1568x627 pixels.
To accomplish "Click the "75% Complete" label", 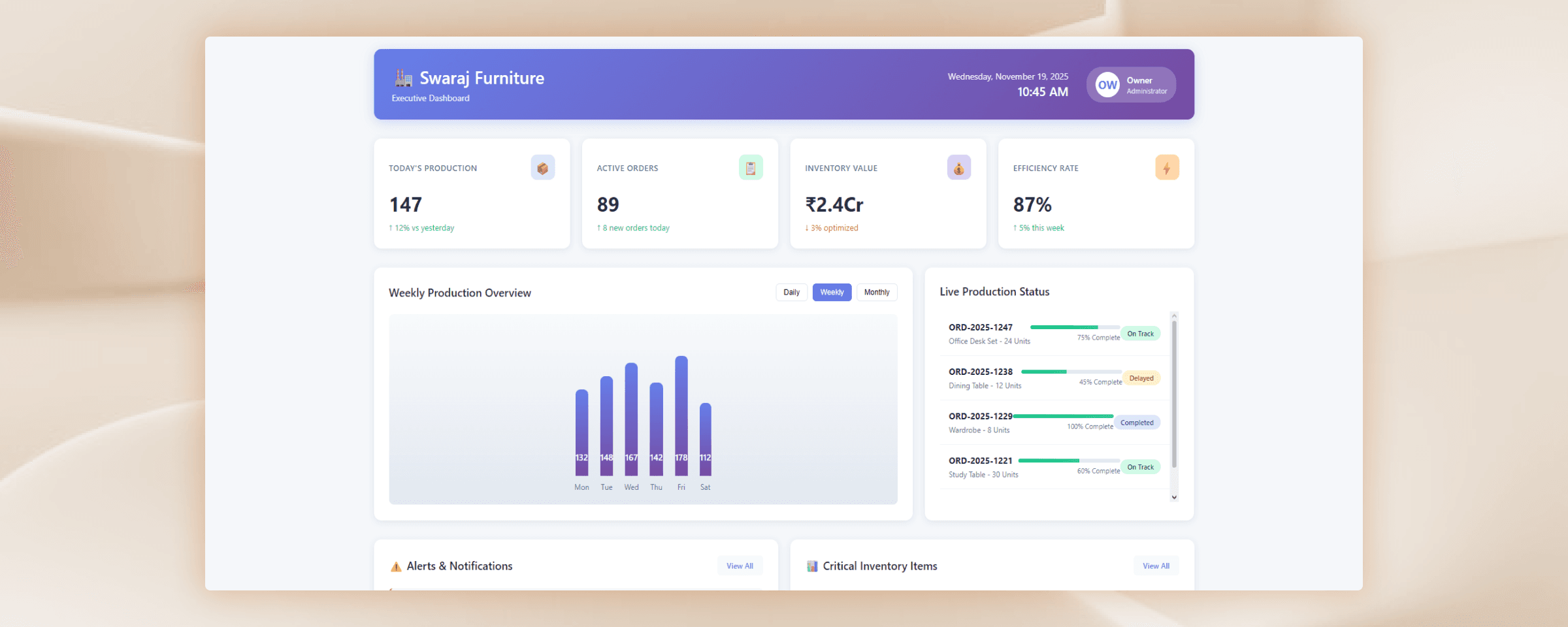I will point(1098,338).
